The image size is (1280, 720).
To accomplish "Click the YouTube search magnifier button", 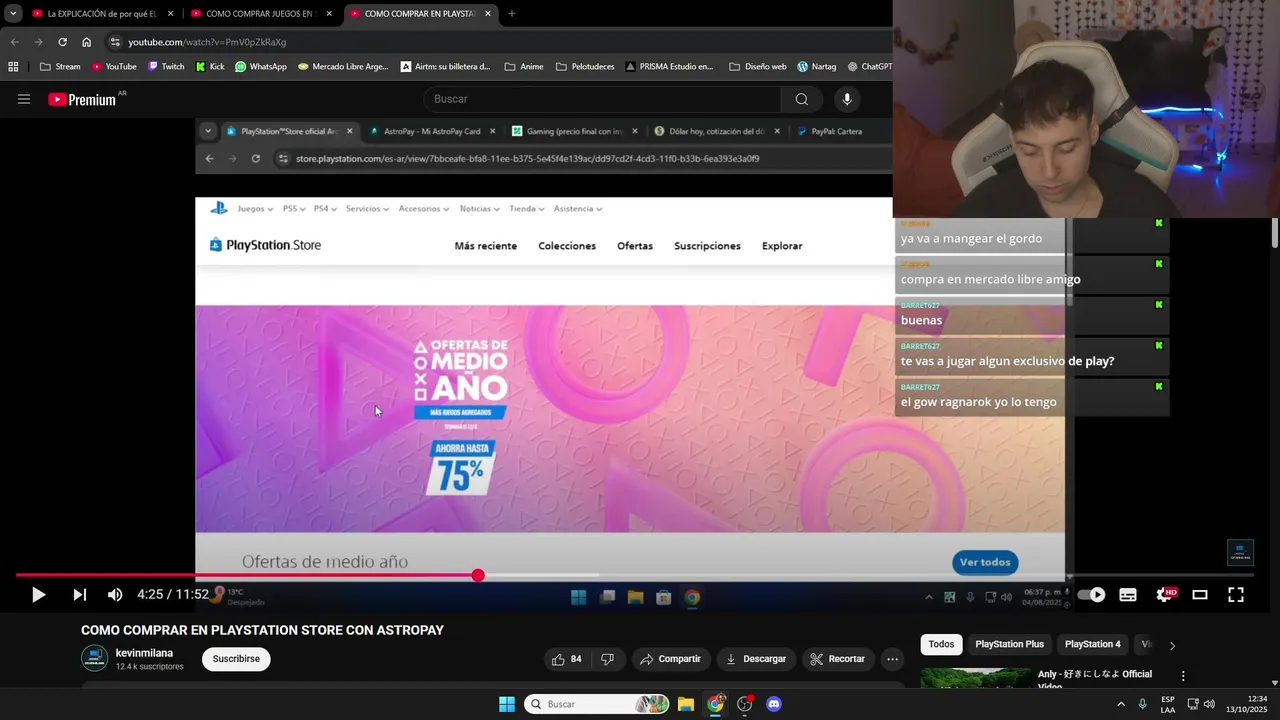I will pos(802,99).
